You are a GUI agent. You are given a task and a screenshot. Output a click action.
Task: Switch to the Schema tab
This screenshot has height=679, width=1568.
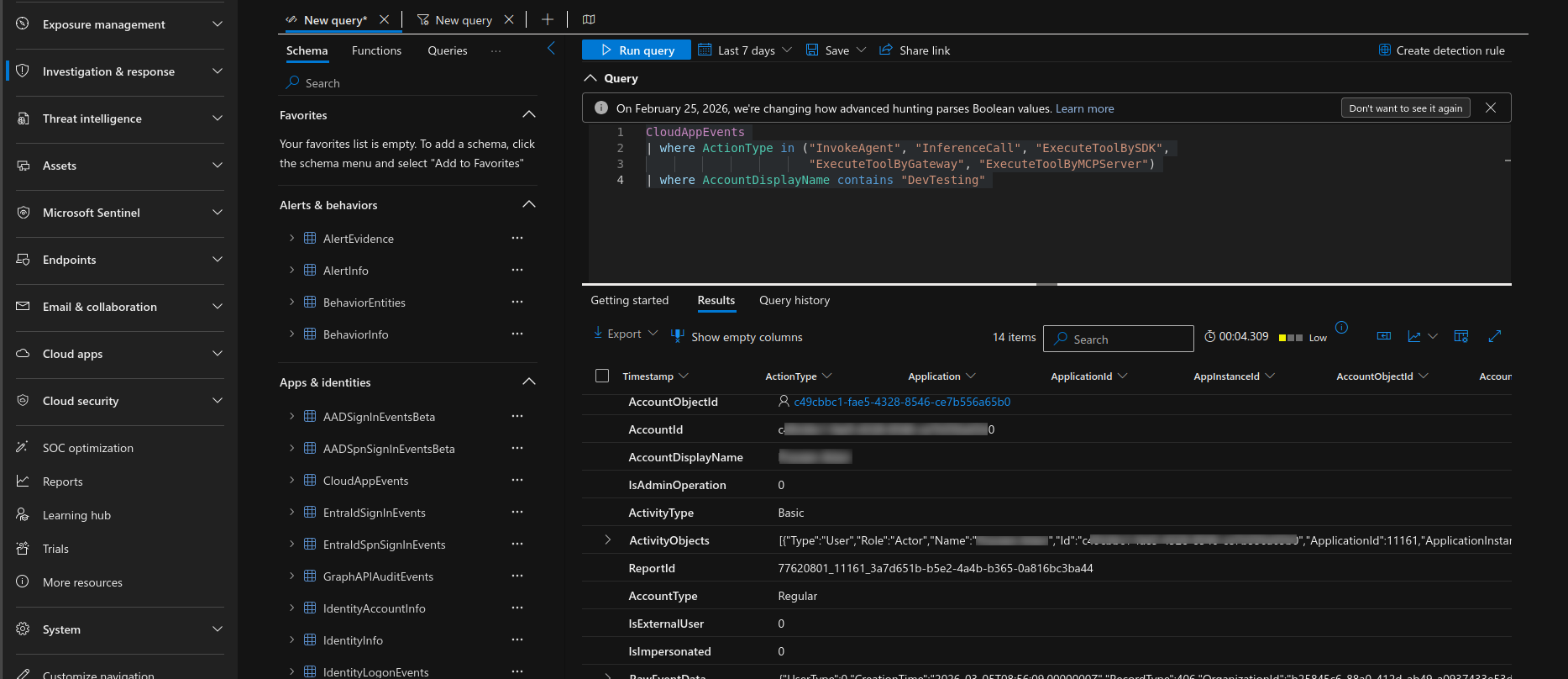307,50
